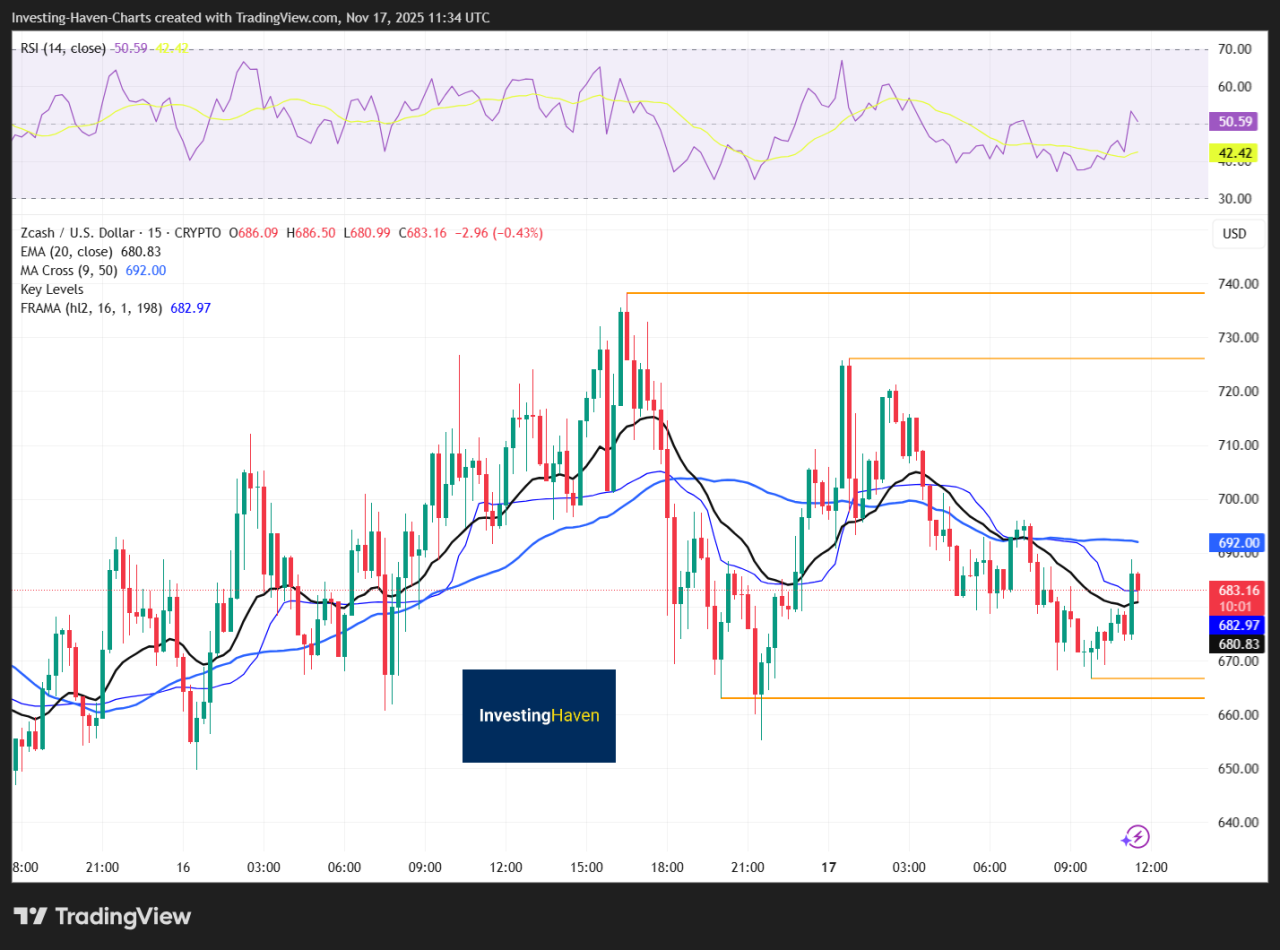The height and width of the screenshot is (950, 1280).
Task: Select the EMA (20, close) indicator legend
Action: (76, 252)
